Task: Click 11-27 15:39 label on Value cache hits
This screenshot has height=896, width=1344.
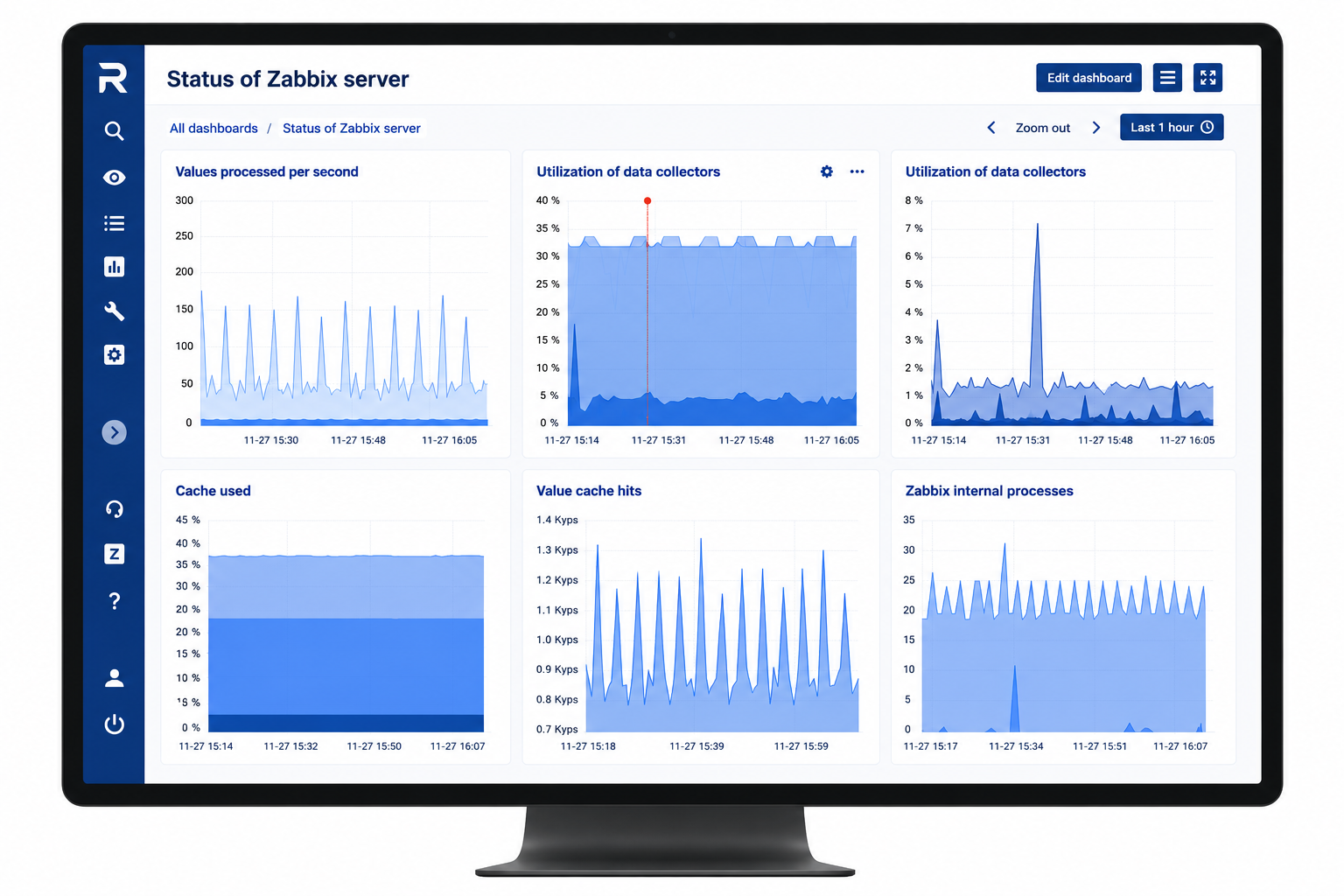Action: 696,746
